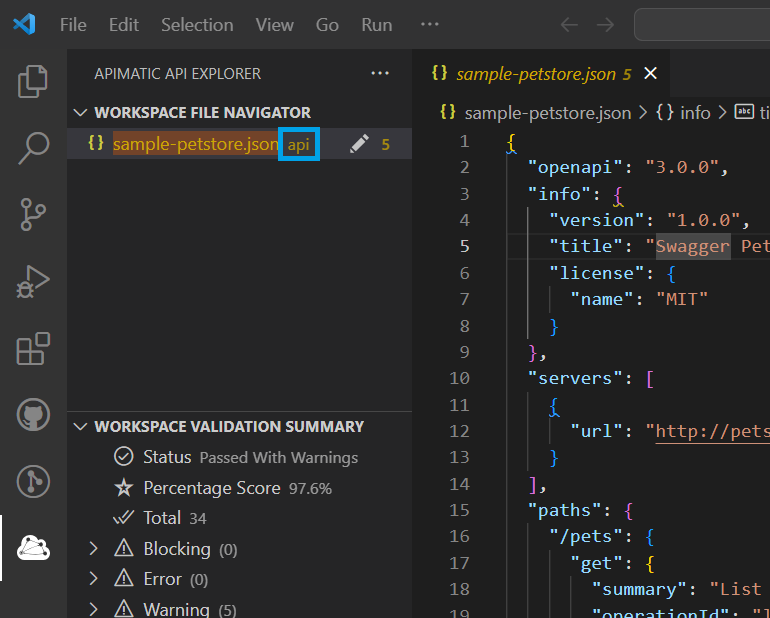770x618 pixels.
Task: Click the info breadcrumb segment
Action: pyautogui.click(x=695, y=113)
